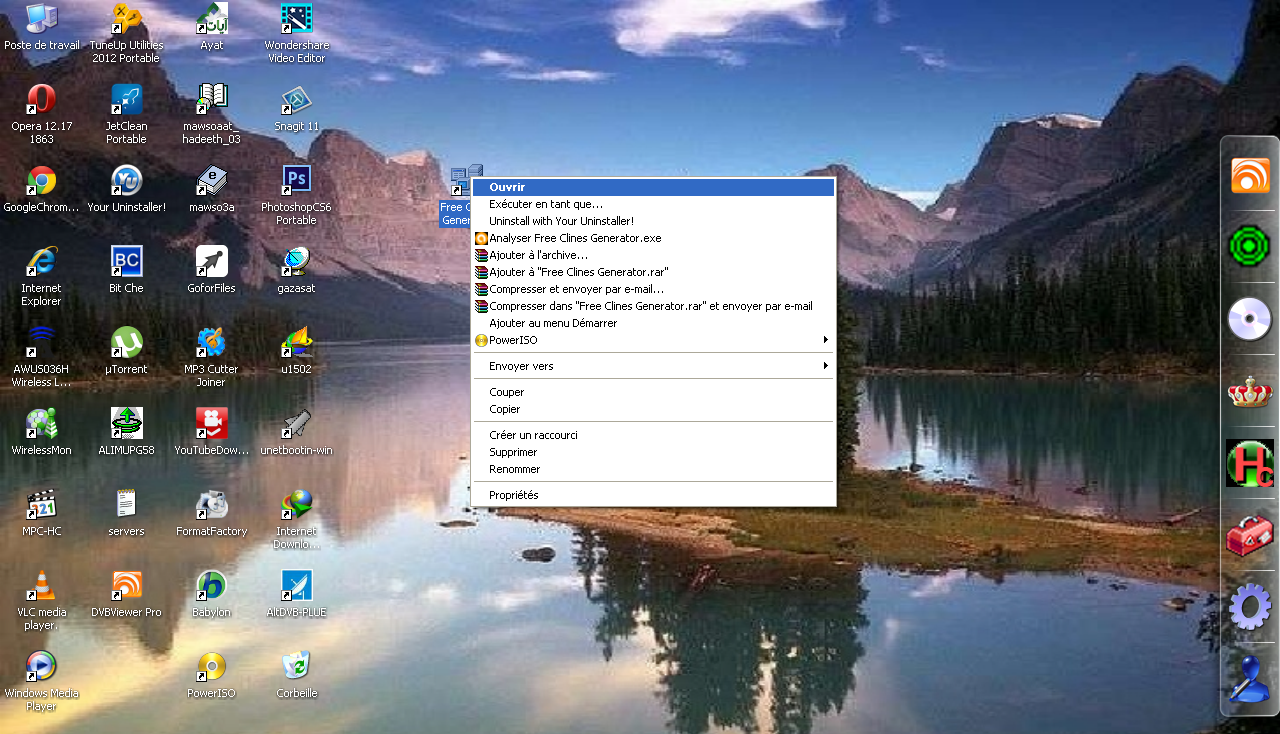Viewport: 1280px width, 734px height.
Task: Click the blue gear icon in sidebar dock
Action: [1249, 607]
